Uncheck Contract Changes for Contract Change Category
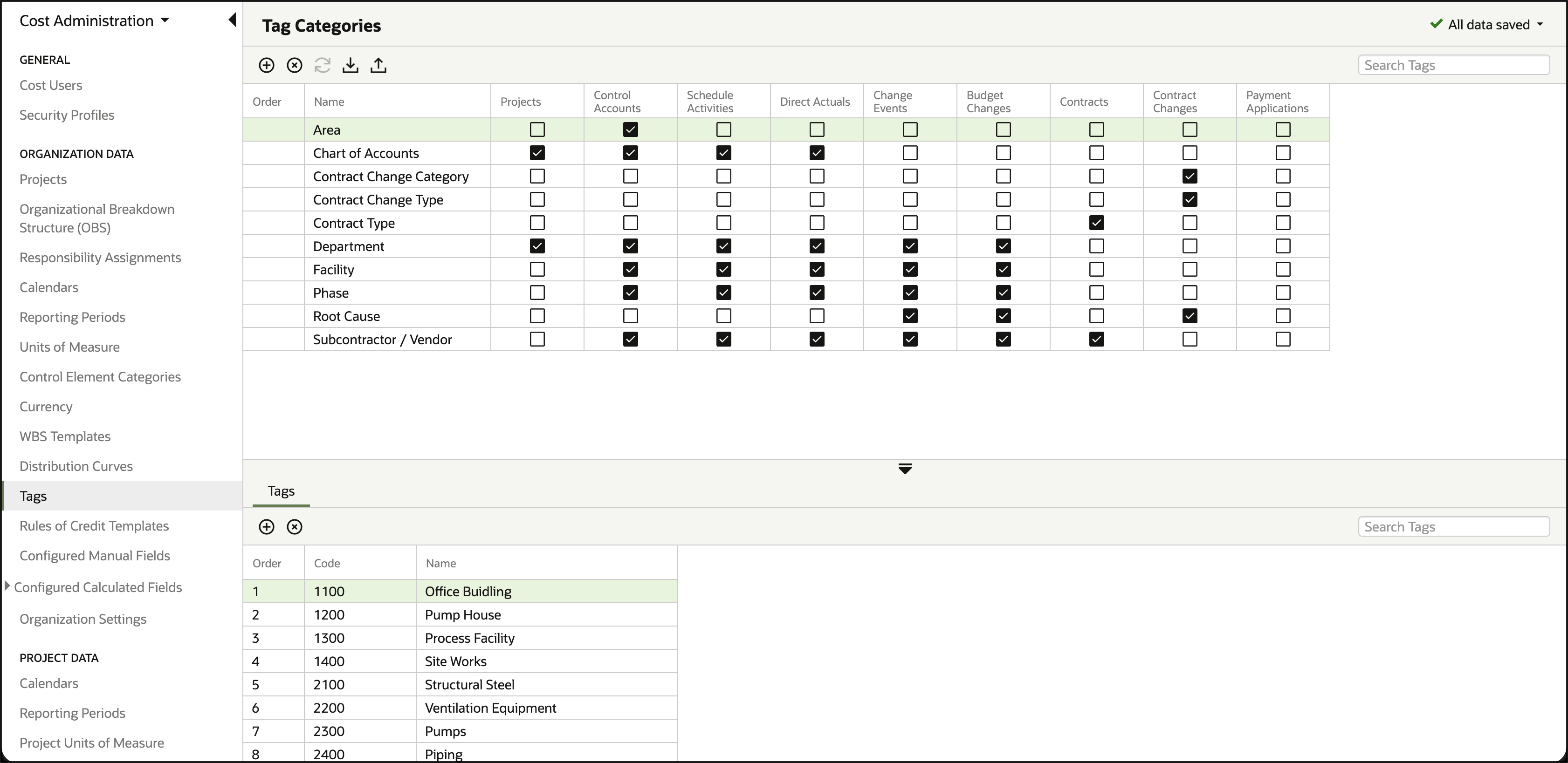The width and height of the screenshot is (1568, 763). [x=1190, y=177]
